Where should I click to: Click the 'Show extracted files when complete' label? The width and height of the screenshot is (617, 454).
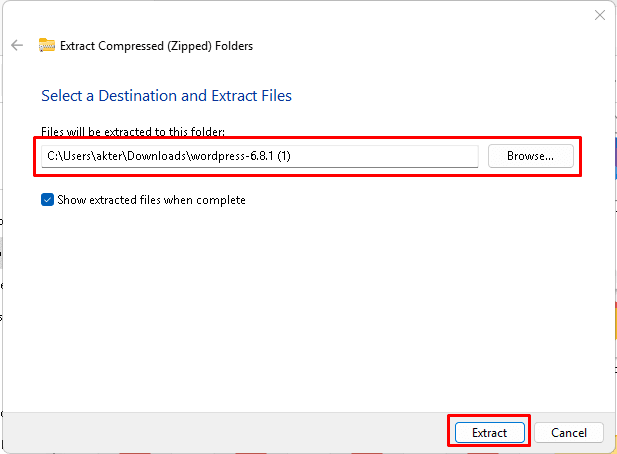pos(151,200)
